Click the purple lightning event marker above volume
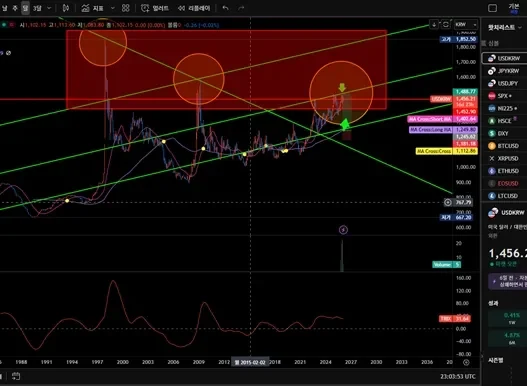Screen dimensions: 527x386 343,230
